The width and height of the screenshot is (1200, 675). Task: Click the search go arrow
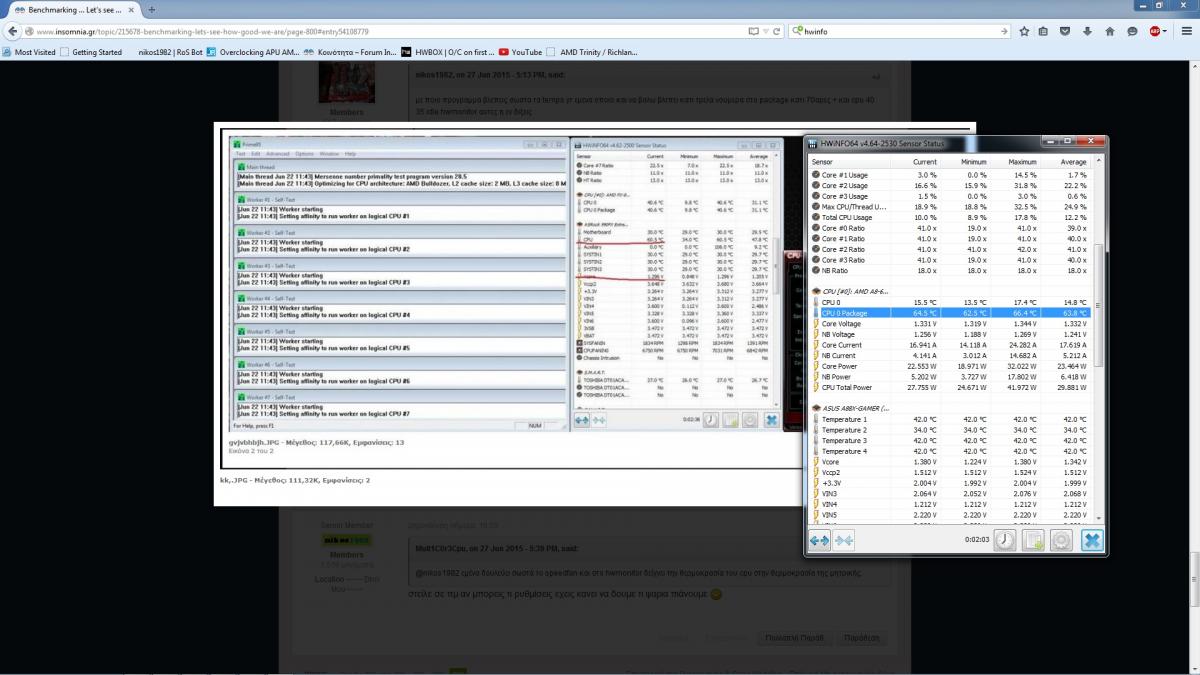coord(1003,31)
